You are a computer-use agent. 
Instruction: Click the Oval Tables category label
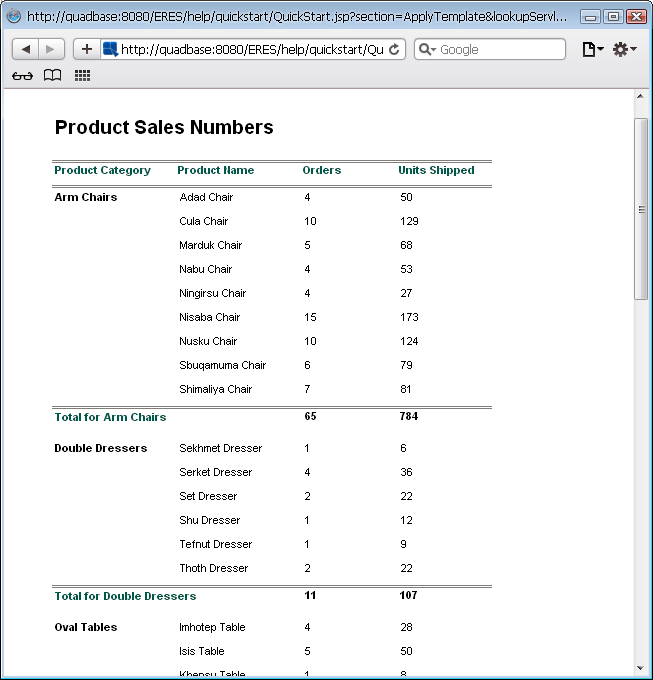(86, 628)
